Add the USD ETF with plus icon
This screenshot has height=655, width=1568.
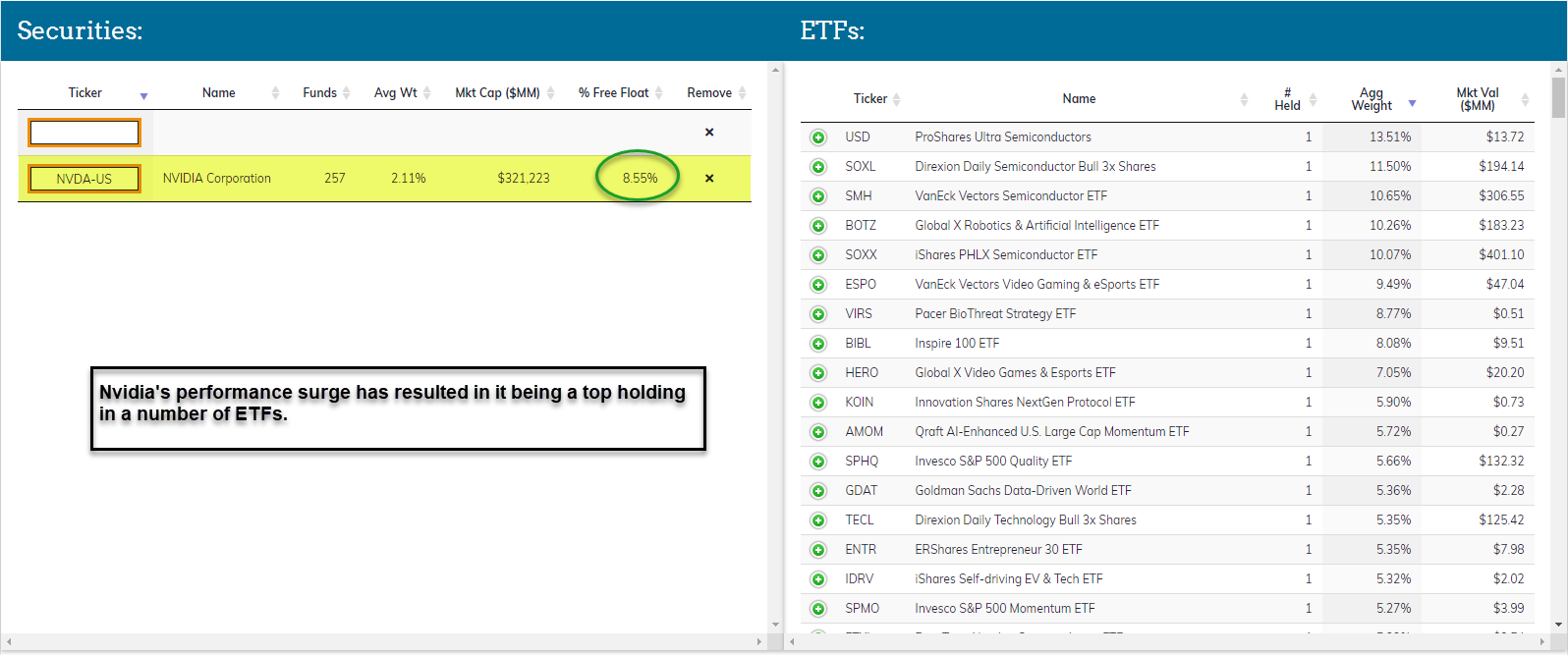818,137
